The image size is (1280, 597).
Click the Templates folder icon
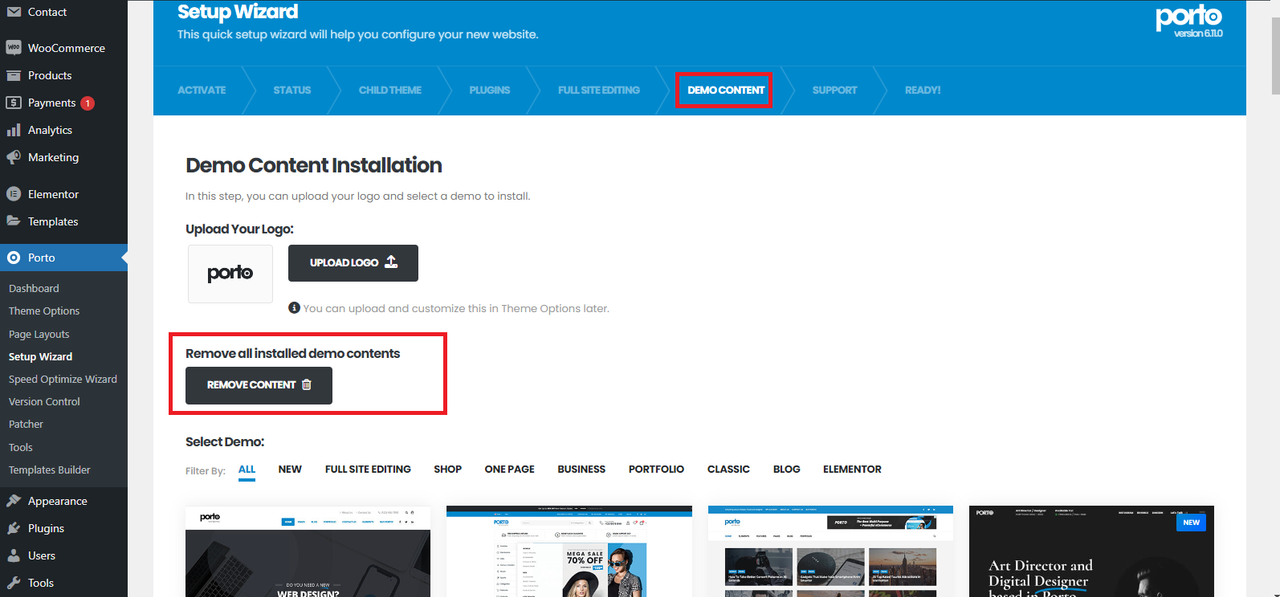[x=14, y=221]
